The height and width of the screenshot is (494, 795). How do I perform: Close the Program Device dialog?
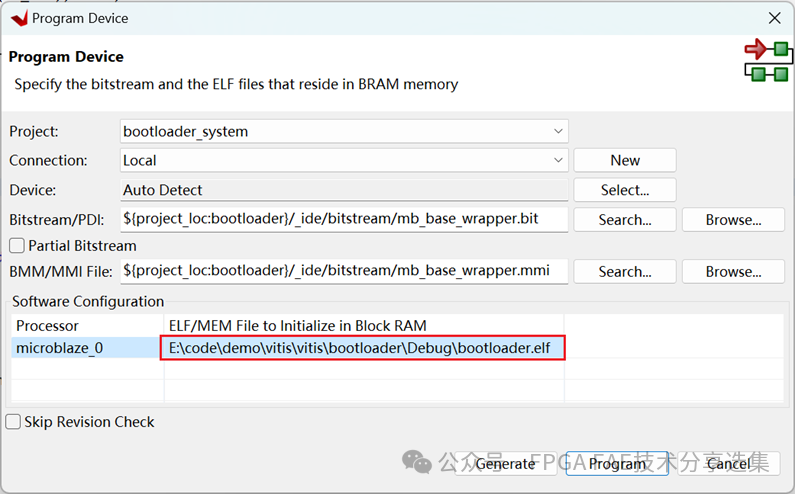pyautogui.click(x=773, y=18)
